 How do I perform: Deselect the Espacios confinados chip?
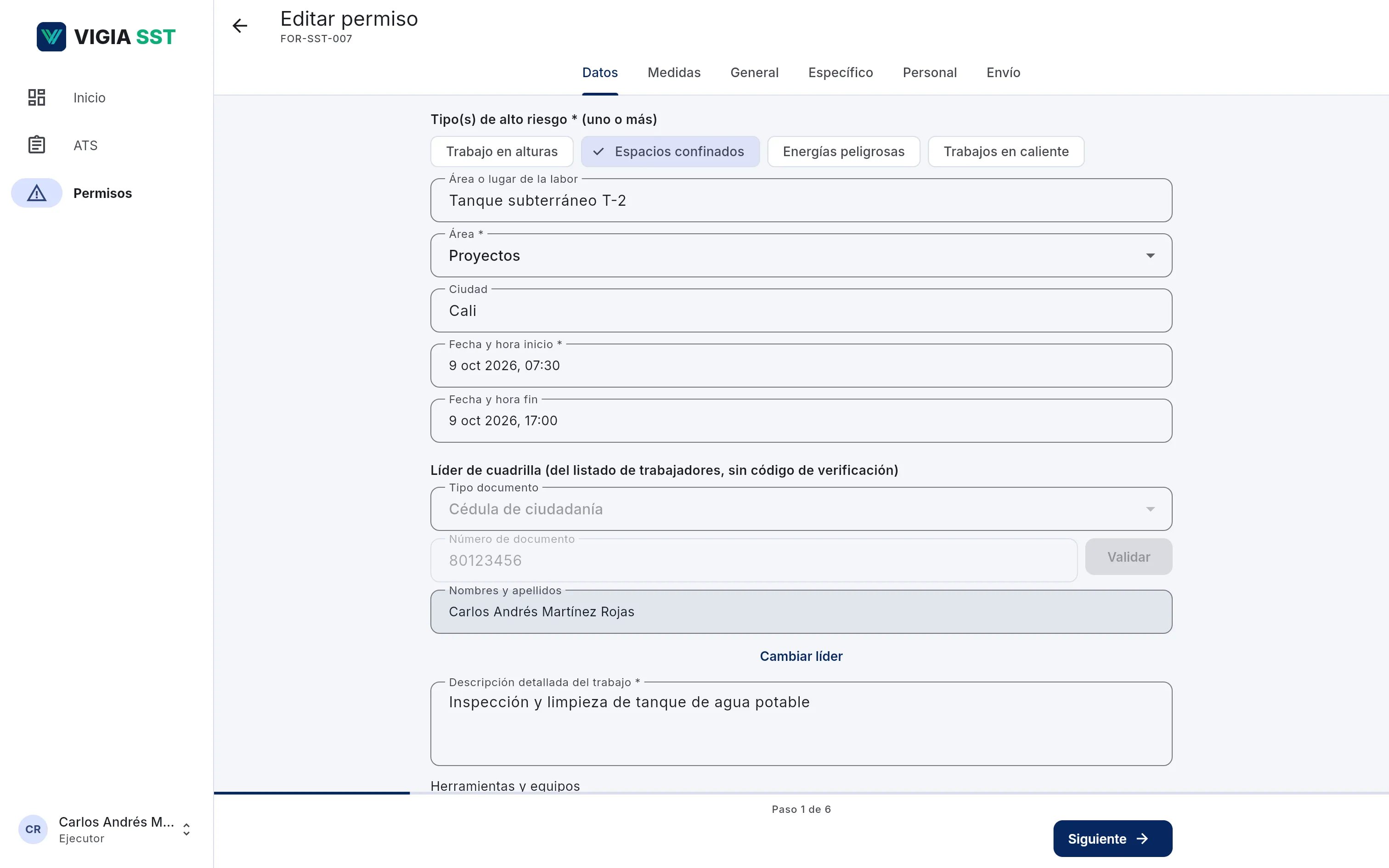pyautogui.click(x=670, y=152)
